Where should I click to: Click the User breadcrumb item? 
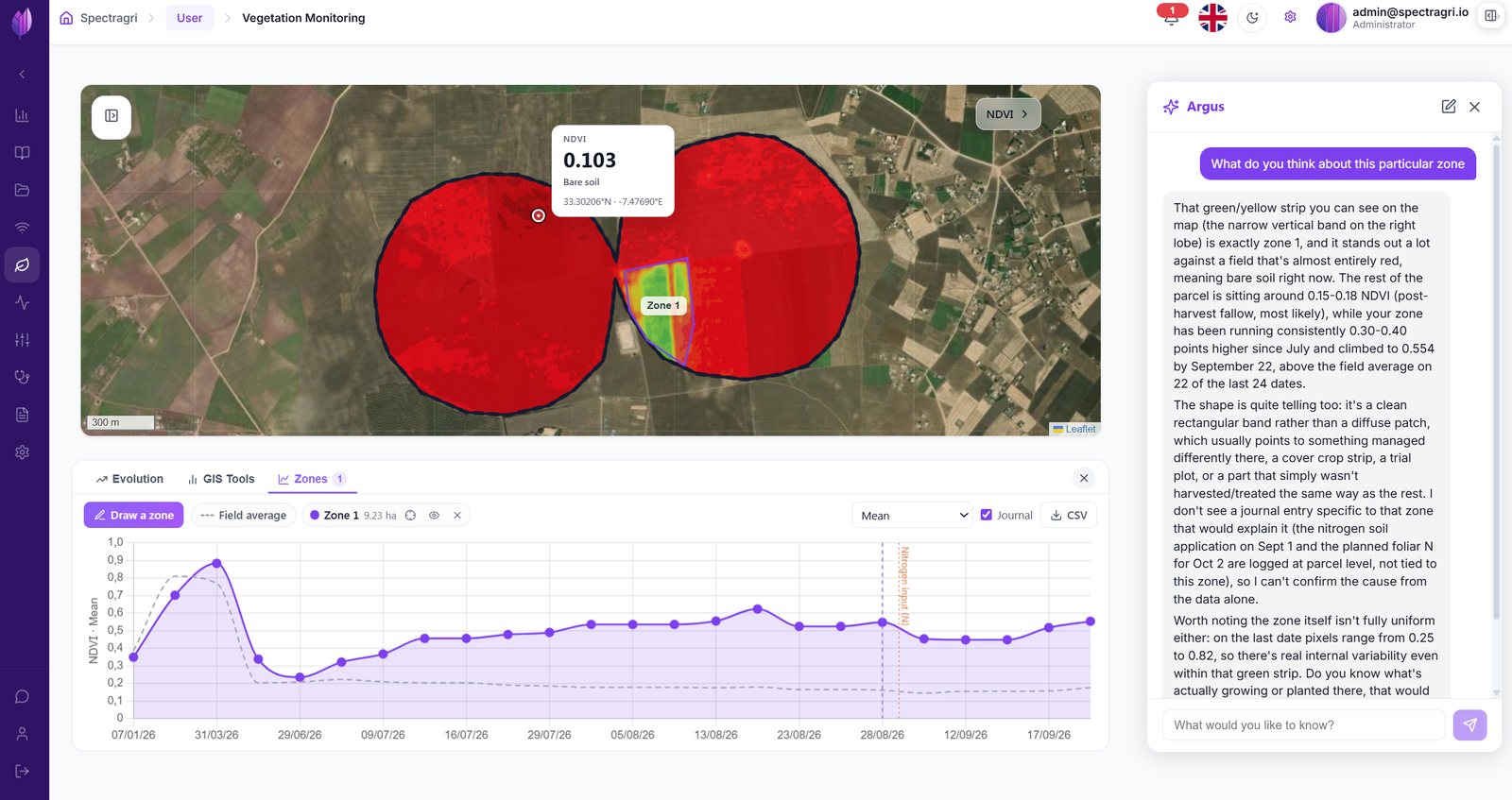[190, 18]
